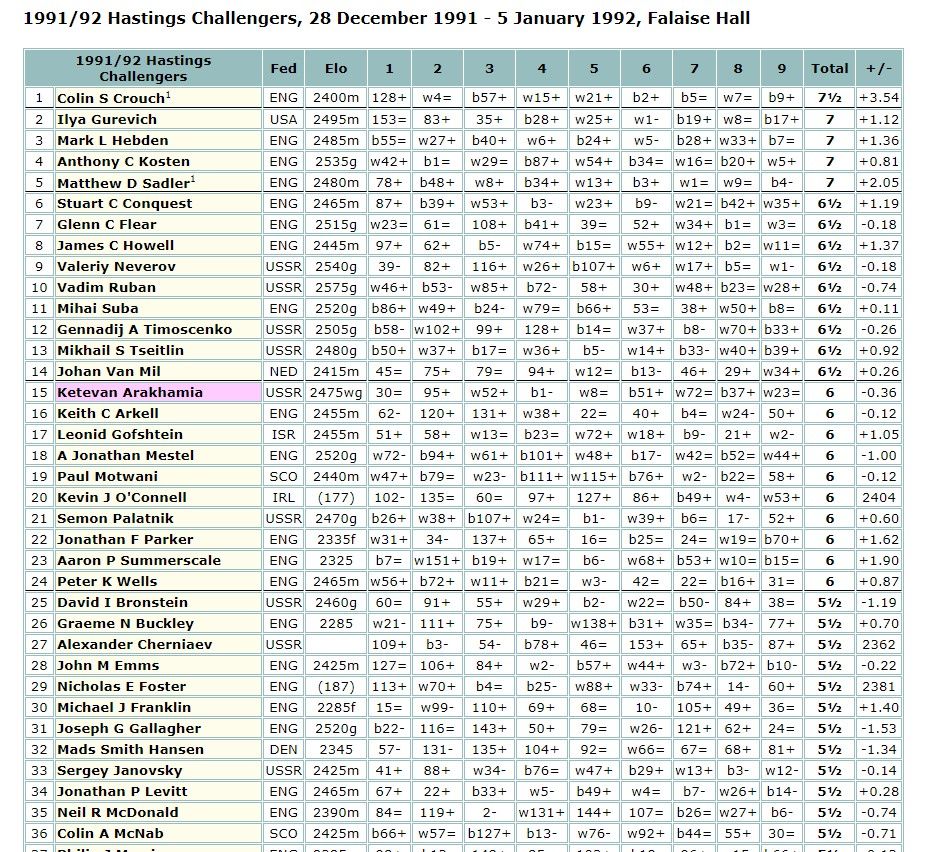Select player name Ilya Gurevich
This screenshot has width=925, height=852.
(x=107, y=119)
